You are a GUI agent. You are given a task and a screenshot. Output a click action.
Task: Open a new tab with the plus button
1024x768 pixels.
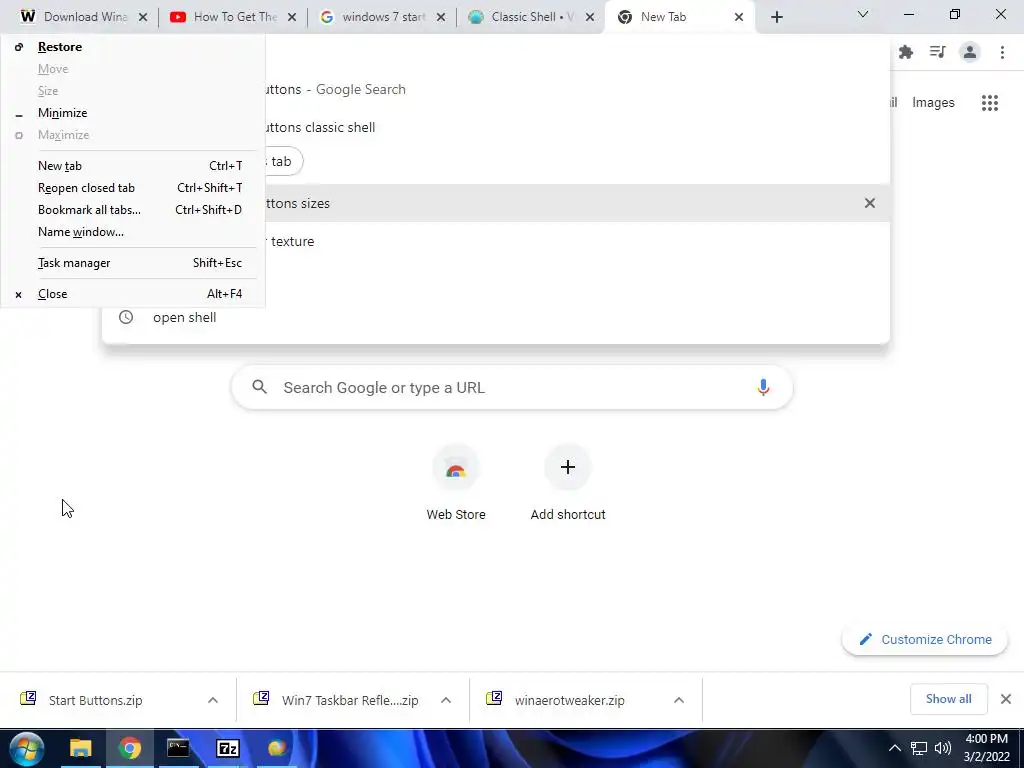tap(776, 17)
